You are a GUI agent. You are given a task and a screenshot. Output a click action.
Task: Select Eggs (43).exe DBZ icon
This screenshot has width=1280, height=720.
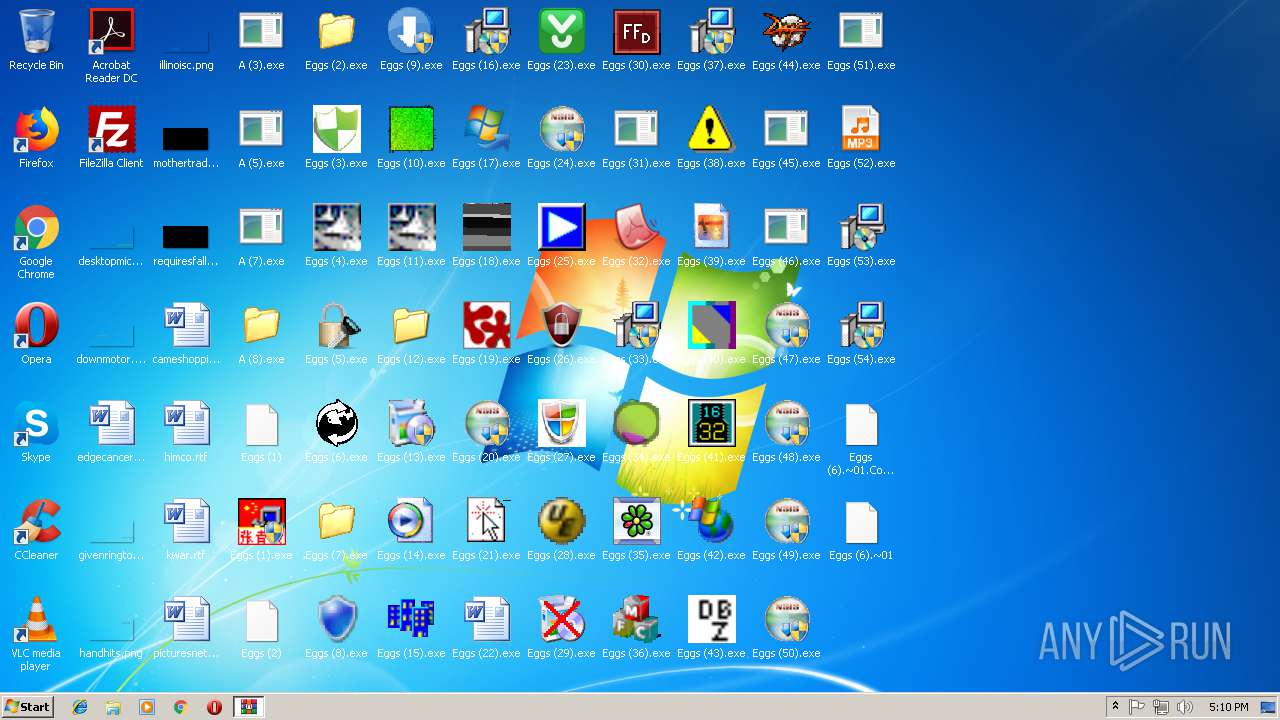pyautogui.click(x=711, y=628)
